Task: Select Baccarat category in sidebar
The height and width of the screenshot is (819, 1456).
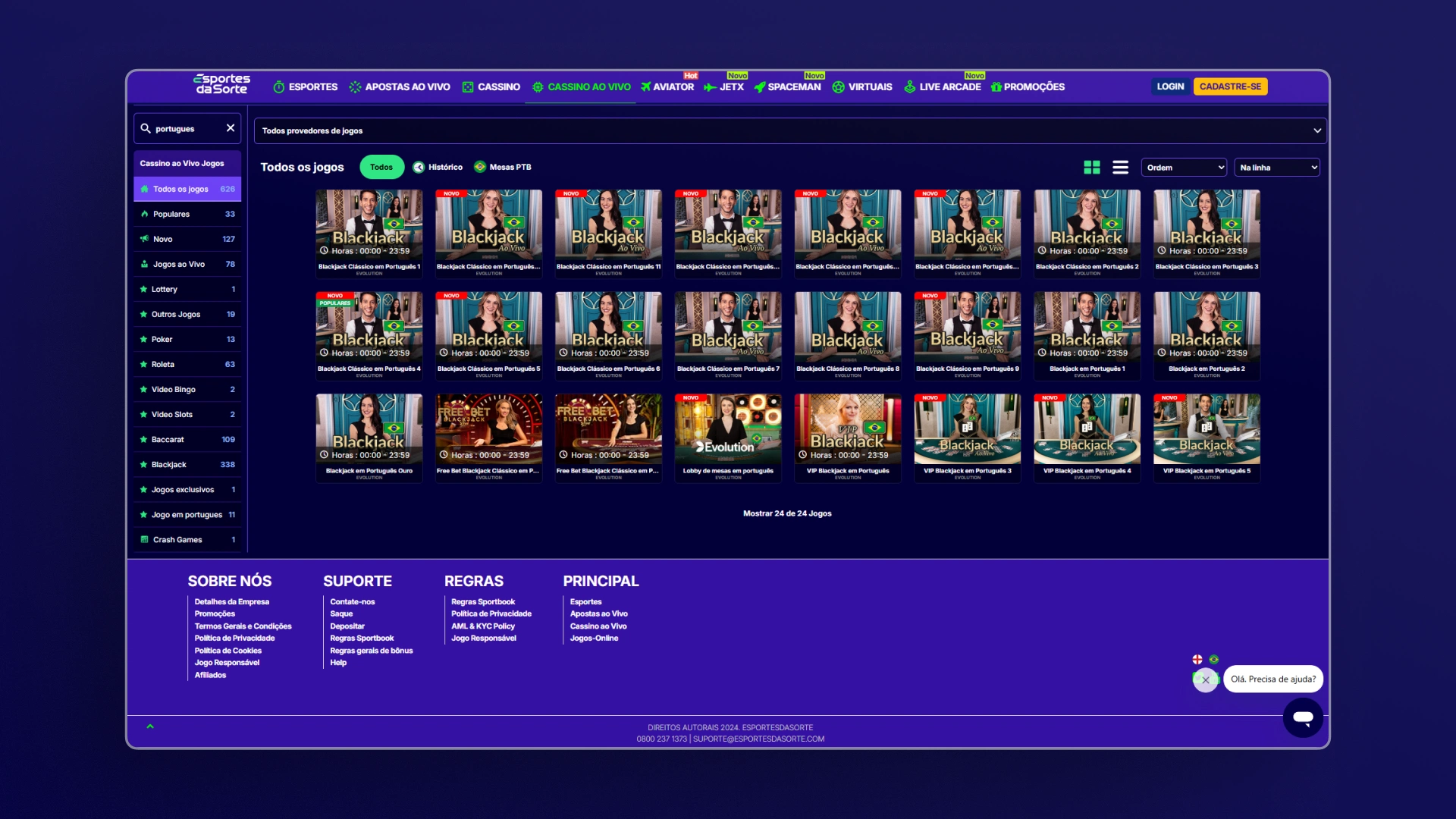Action: coord(187,439)
